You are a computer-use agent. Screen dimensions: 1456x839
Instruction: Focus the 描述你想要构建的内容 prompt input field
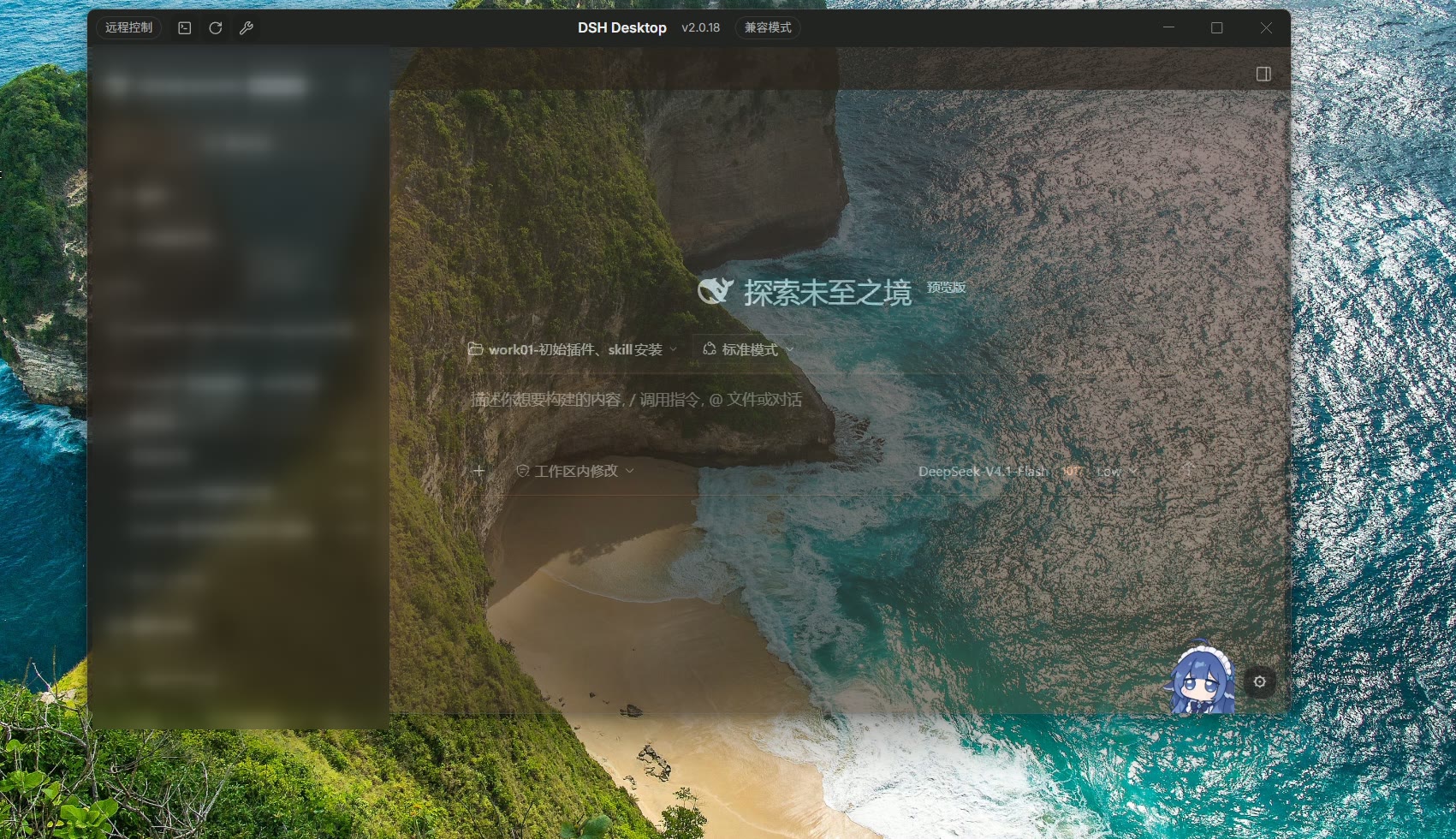[637, 400]
